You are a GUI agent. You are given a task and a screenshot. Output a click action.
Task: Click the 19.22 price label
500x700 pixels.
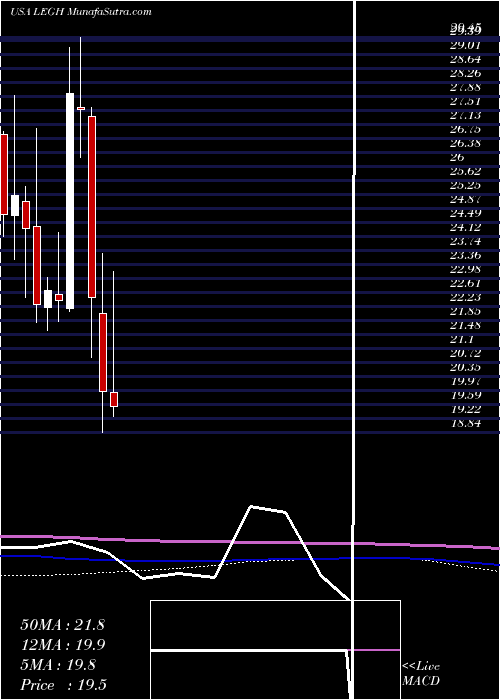[x=465, y=409]
